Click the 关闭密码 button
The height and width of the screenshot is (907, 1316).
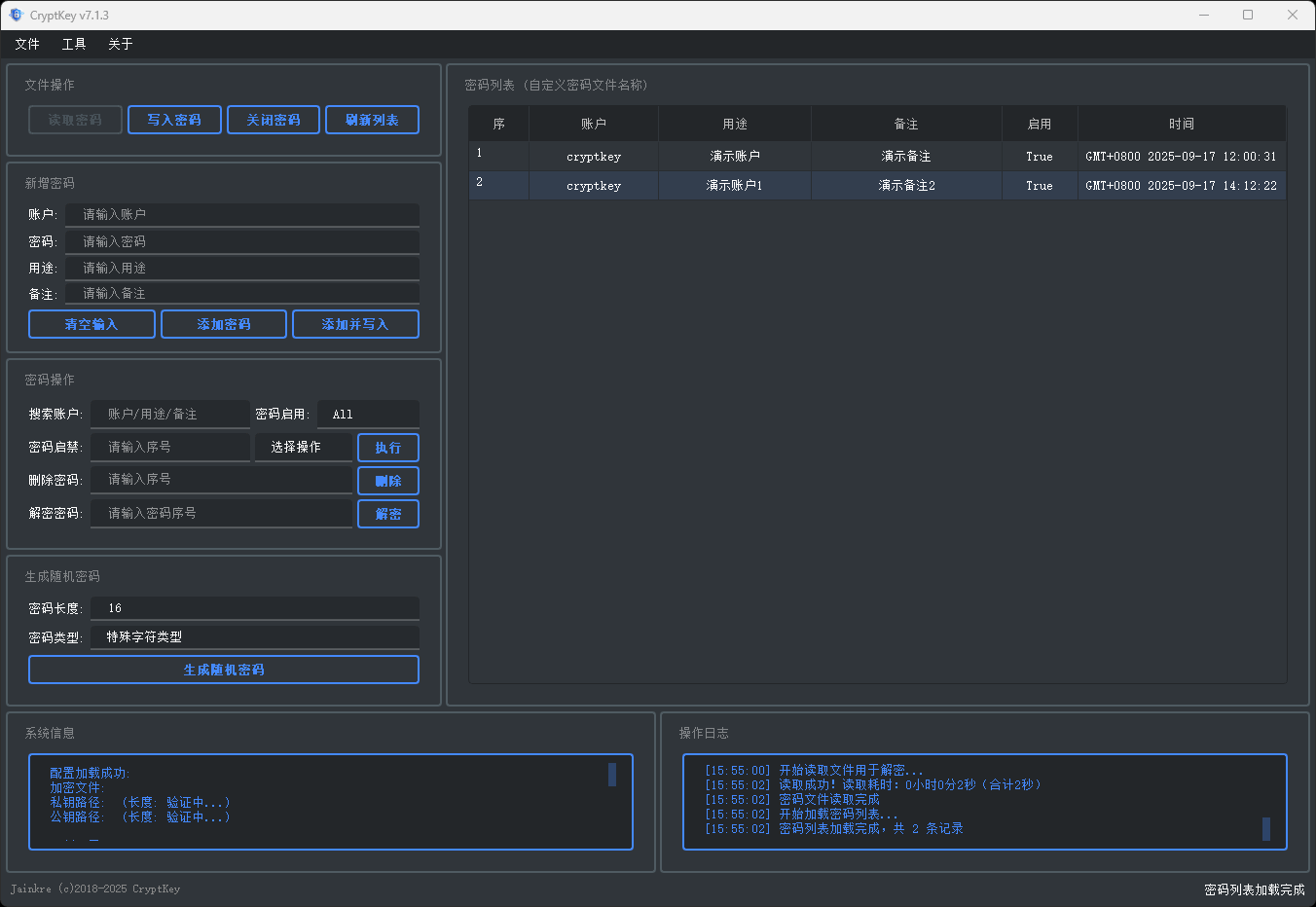(x=274, y=120)
